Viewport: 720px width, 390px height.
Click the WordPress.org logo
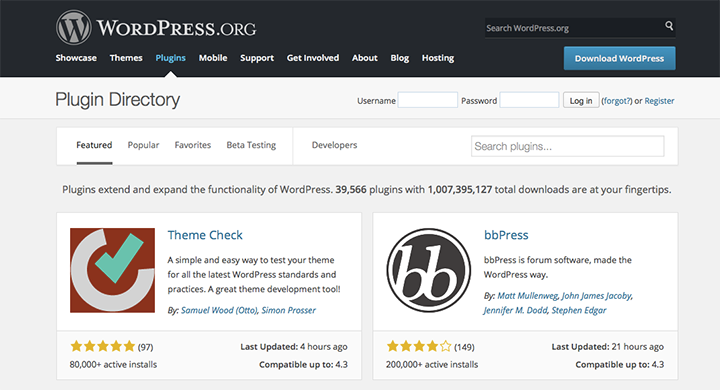156,28
